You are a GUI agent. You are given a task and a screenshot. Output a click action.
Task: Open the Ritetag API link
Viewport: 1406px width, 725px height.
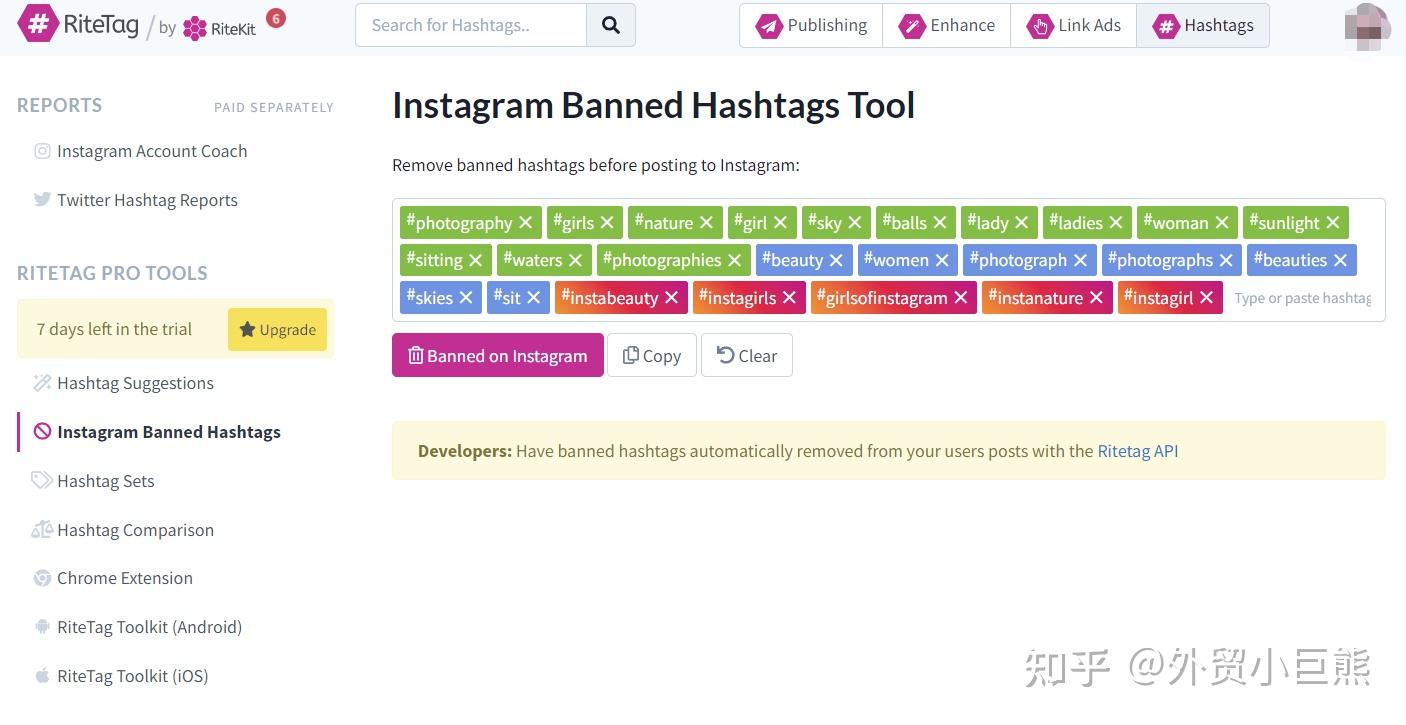tap(1137, 451)
